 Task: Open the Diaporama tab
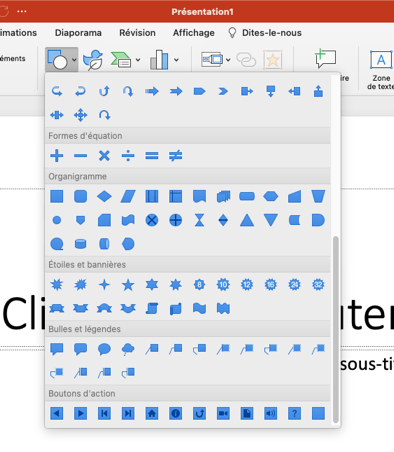[x=78, y=33]
